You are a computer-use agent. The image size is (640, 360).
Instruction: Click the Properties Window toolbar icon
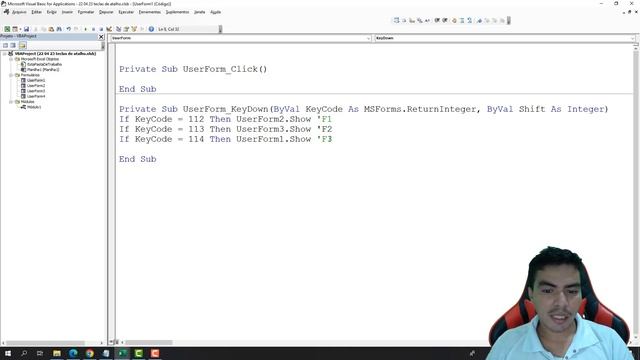pyautogui.click(x=126, y=29)
